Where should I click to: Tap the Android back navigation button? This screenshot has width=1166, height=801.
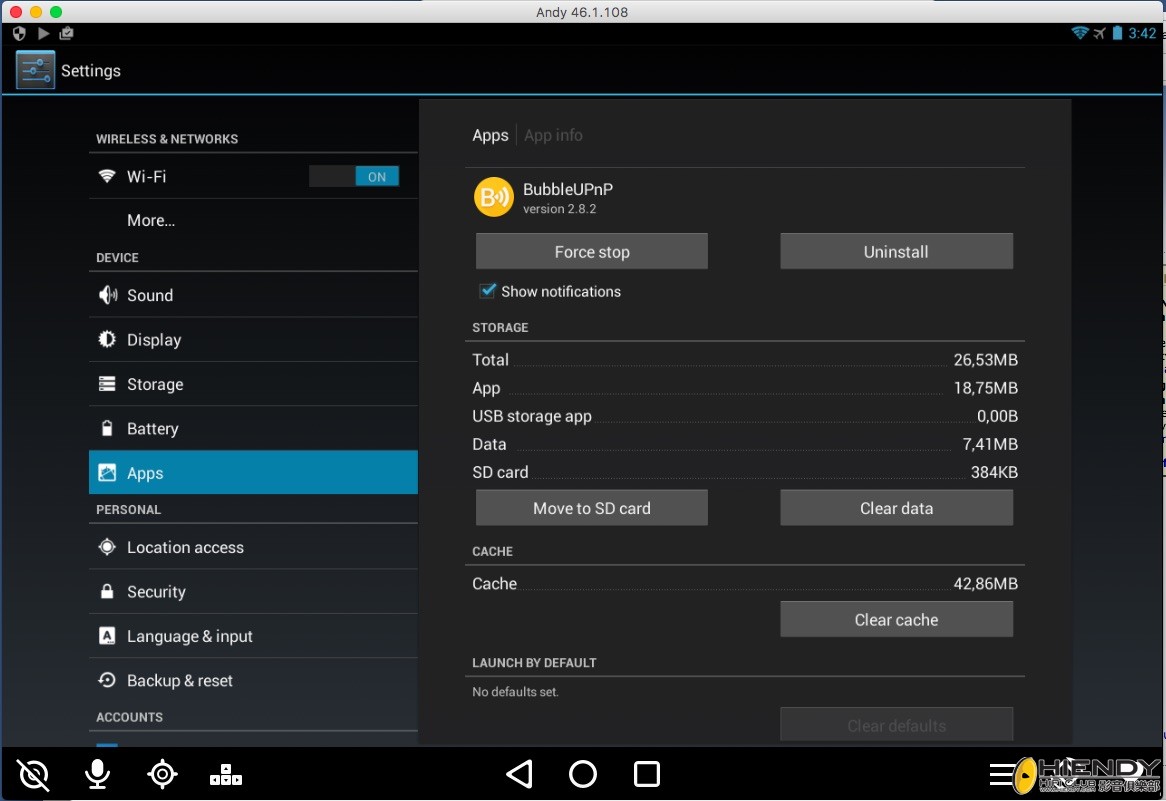(519, 774)
